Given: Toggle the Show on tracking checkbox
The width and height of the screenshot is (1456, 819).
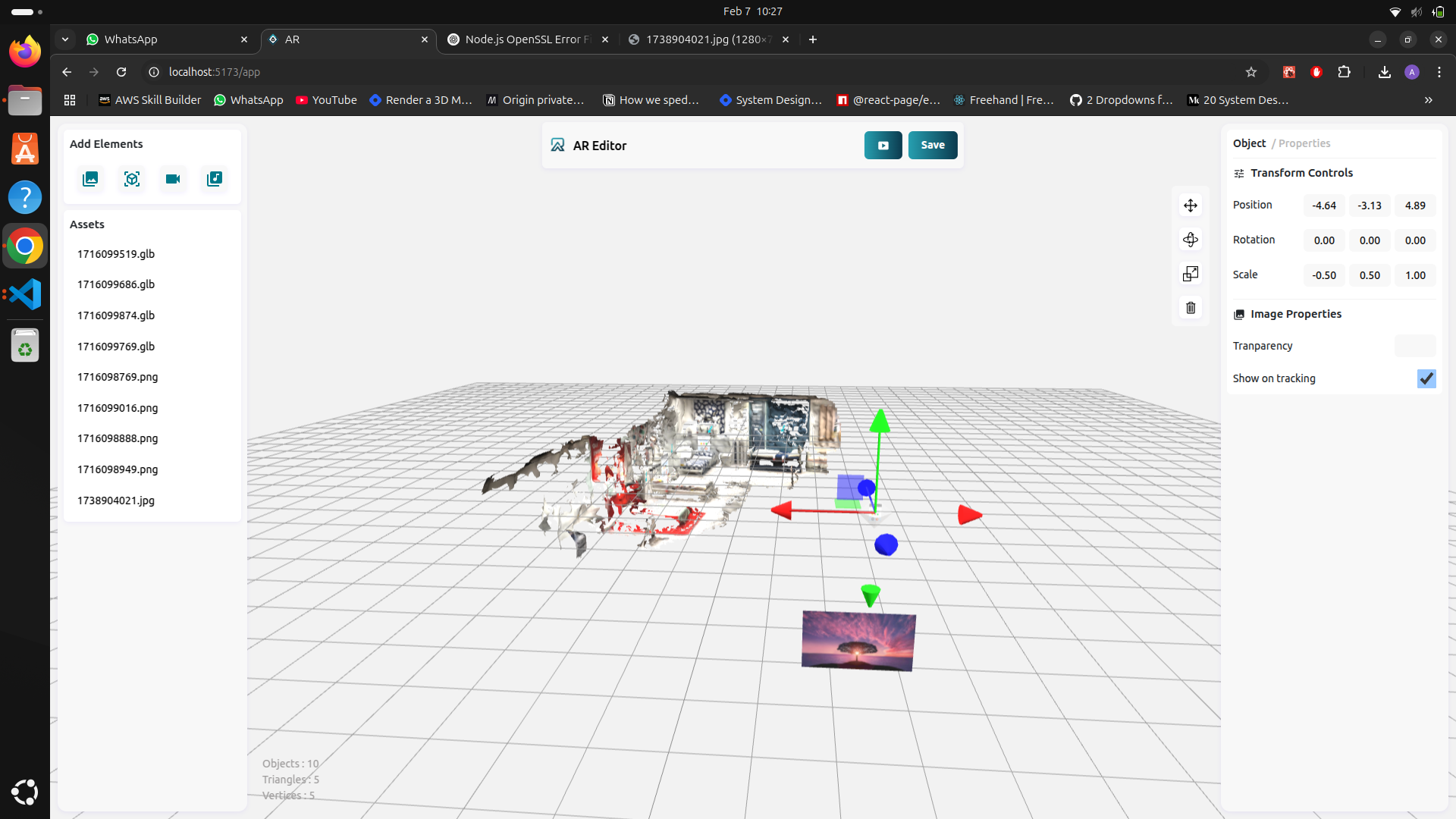Looking at the screenshot, I should point(1426,378).
